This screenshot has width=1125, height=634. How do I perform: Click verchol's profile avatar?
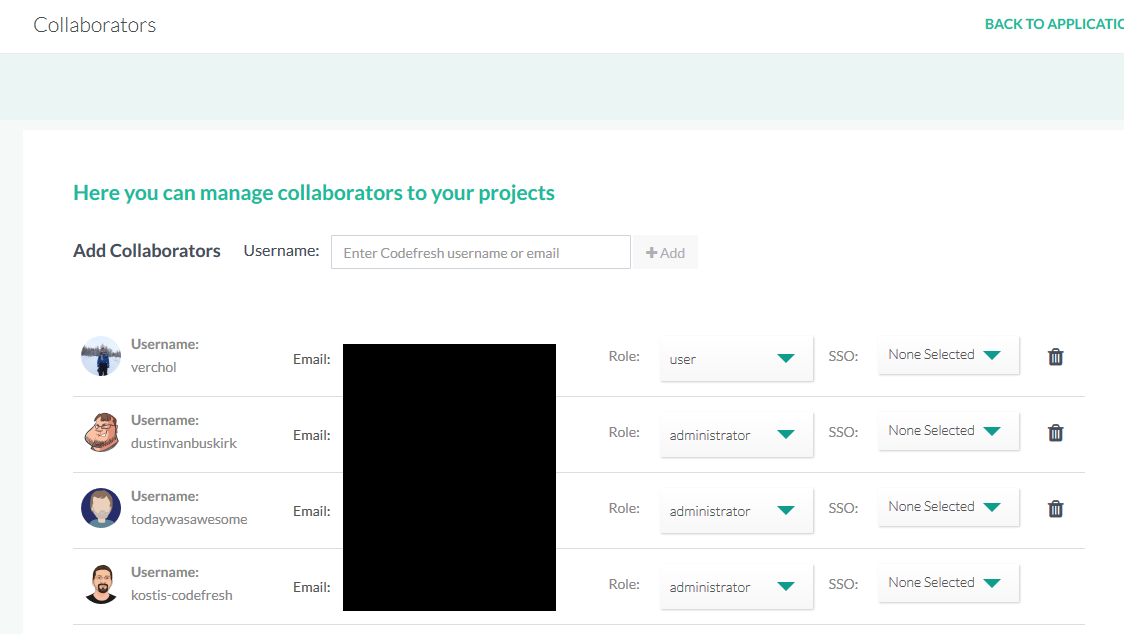click(101, 356)
